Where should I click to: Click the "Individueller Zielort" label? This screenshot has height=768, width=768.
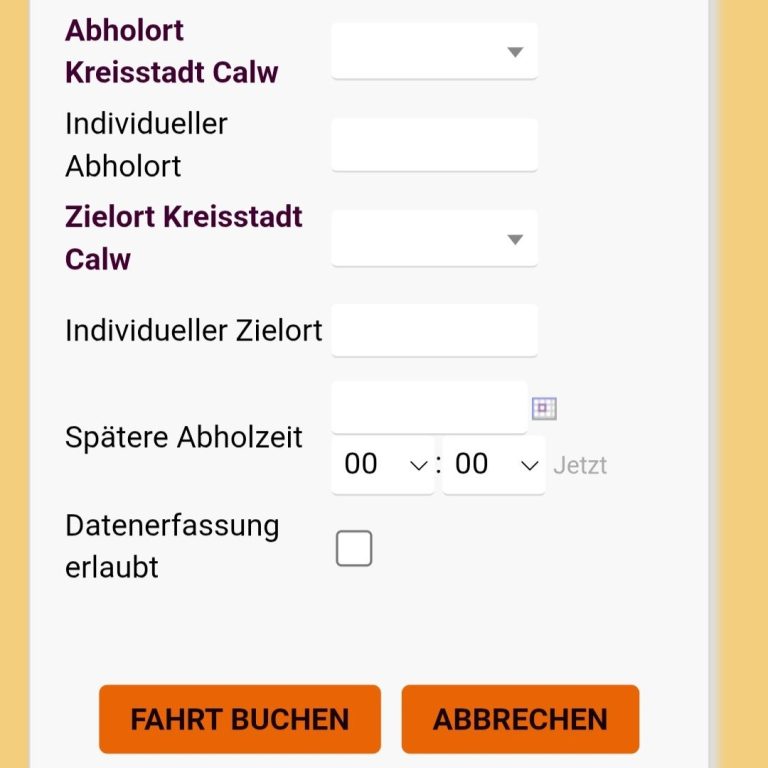point(193,330)
